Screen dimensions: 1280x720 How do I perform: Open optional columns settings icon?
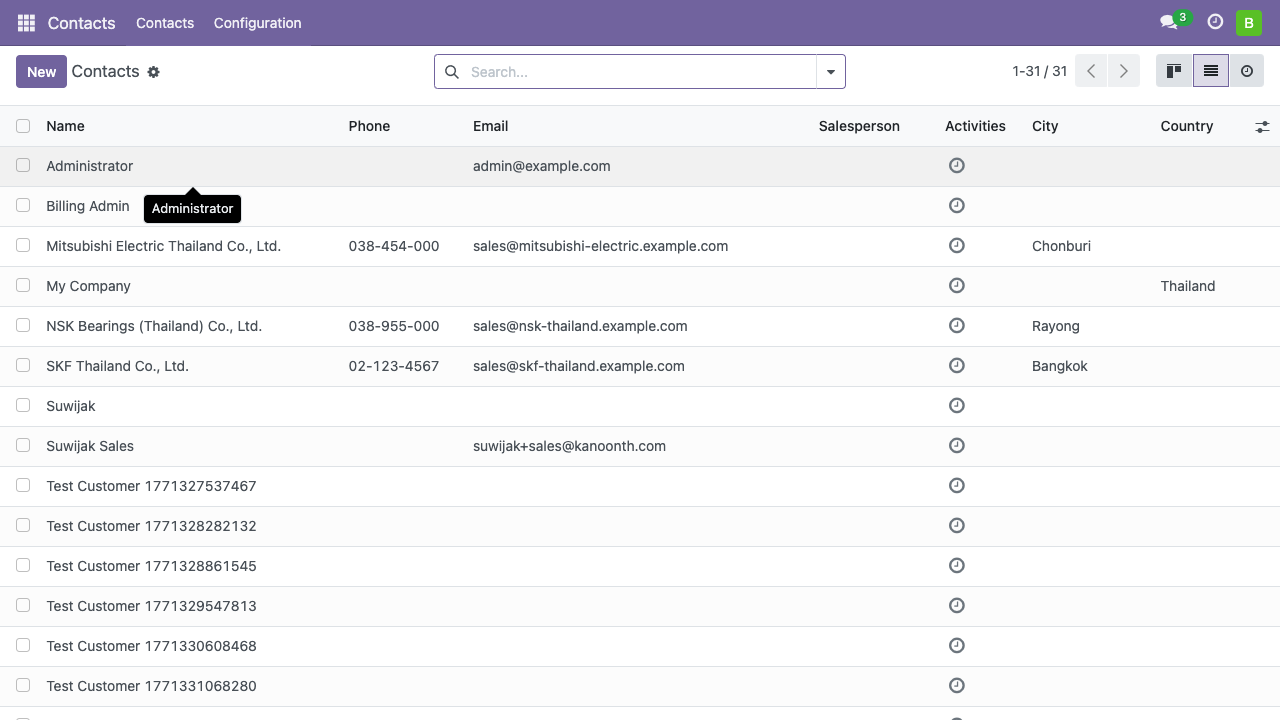pyautogui.click(x=1262, y=126)
